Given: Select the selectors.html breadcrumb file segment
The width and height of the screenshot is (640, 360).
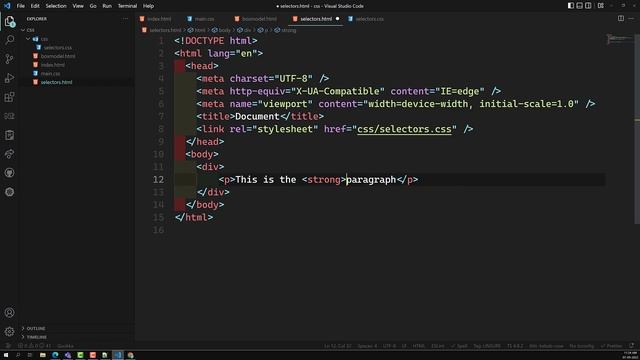Looking at the screenshot, I should 162,30.
